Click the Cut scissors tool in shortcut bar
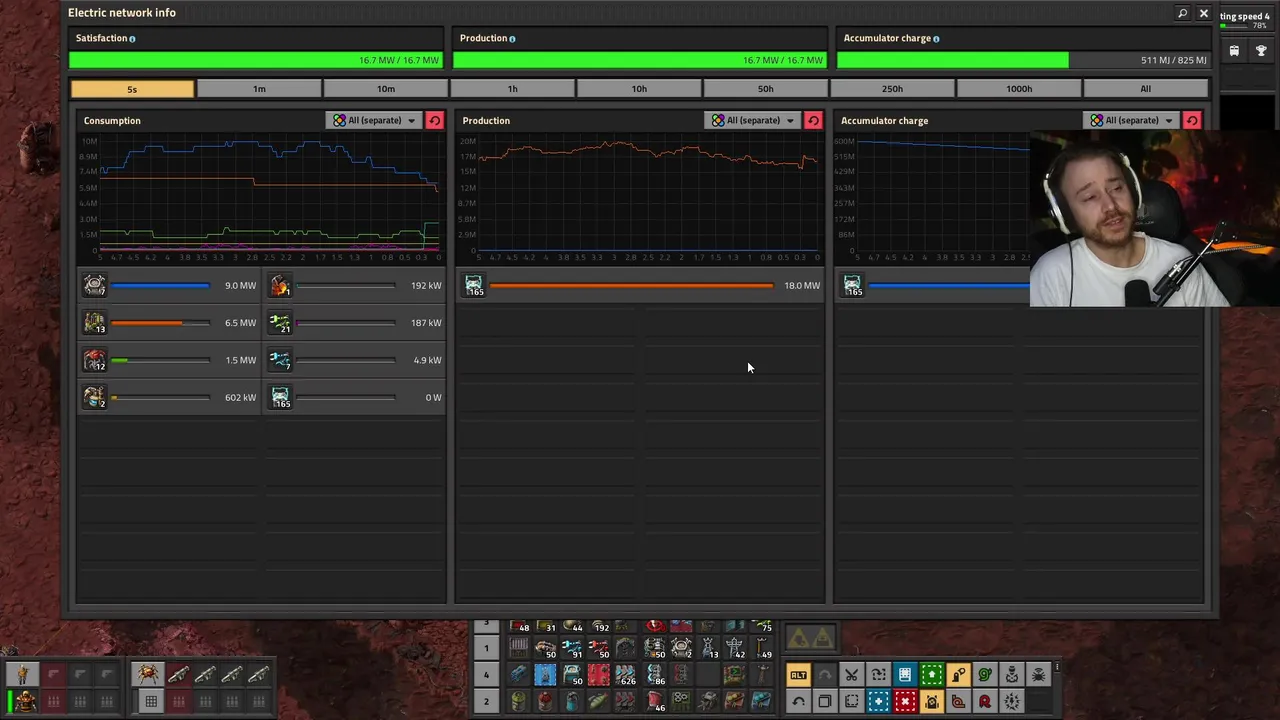Viewport: 1280px width, 720px height. click(851, 675)
